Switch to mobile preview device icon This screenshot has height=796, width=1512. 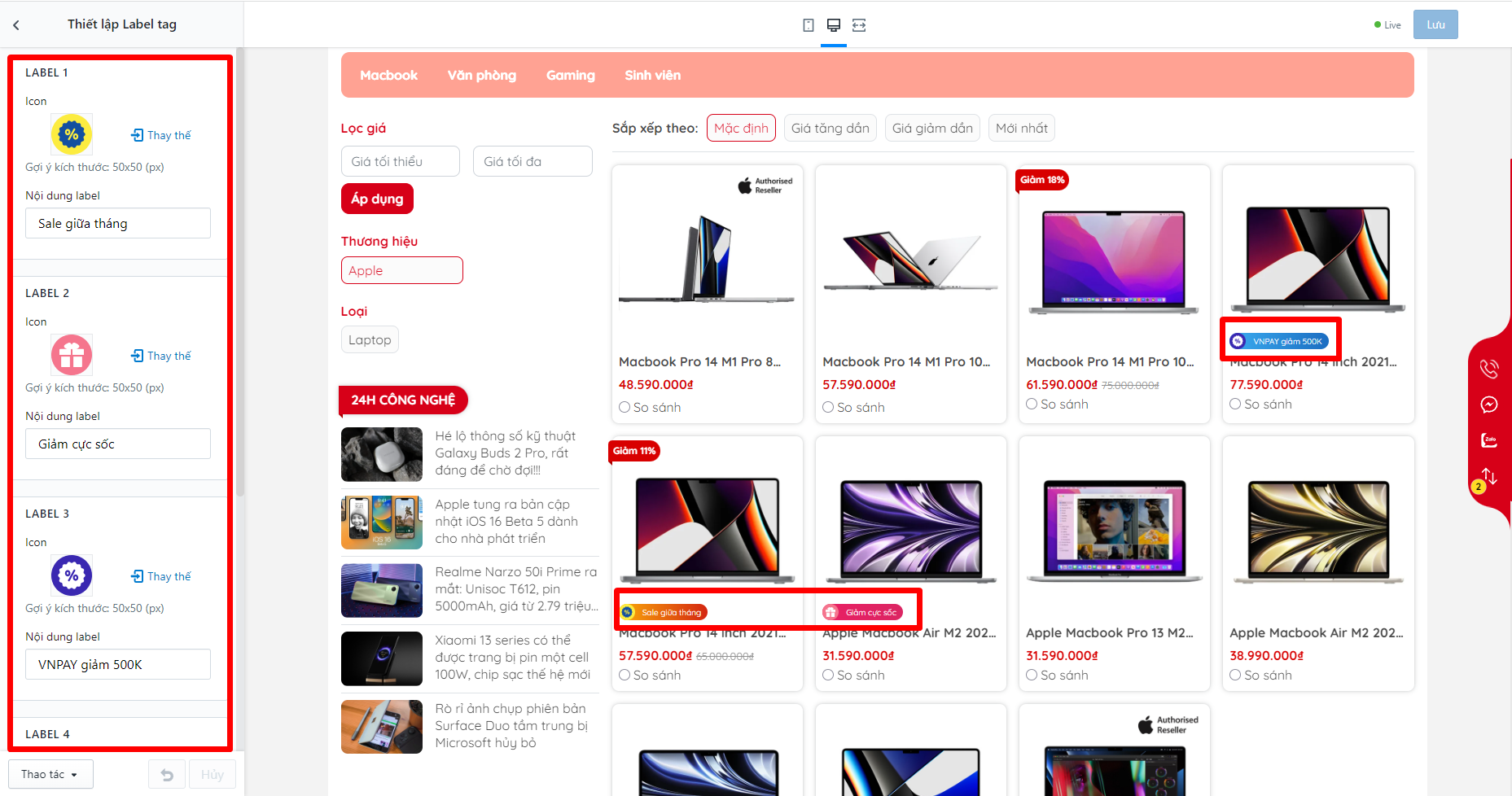(x=809, y=25)
